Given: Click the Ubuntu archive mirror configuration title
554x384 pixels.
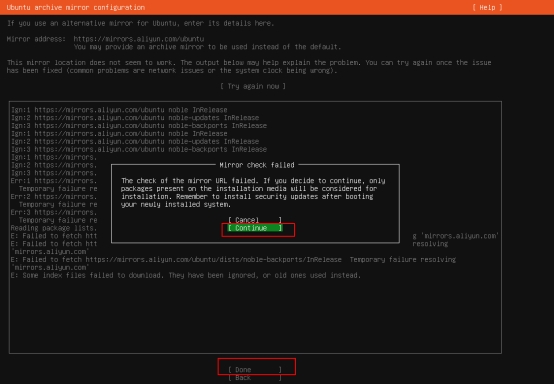Looking at the screenshot, I should [x=76, y=7].
